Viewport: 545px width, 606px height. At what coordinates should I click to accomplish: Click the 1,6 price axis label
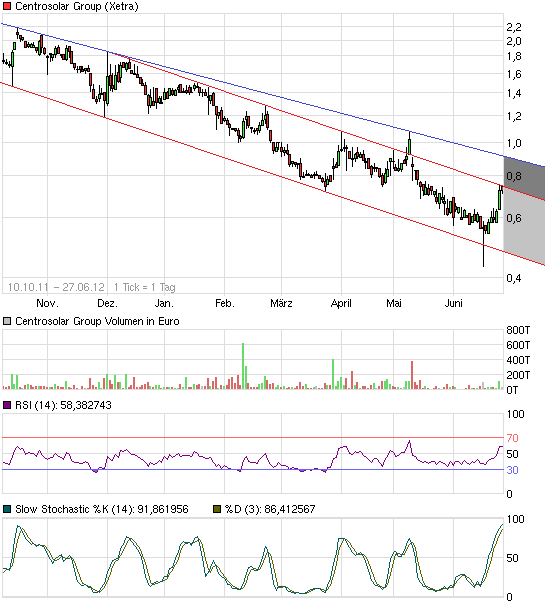pyautogui.click(x=514, y=74)
